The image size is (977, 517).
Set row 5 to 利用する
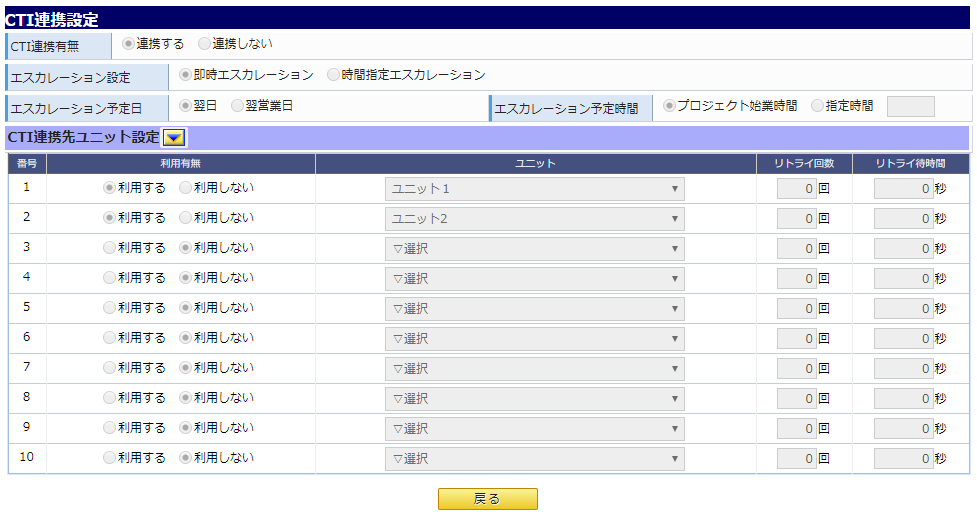click(x=109, y=307)
